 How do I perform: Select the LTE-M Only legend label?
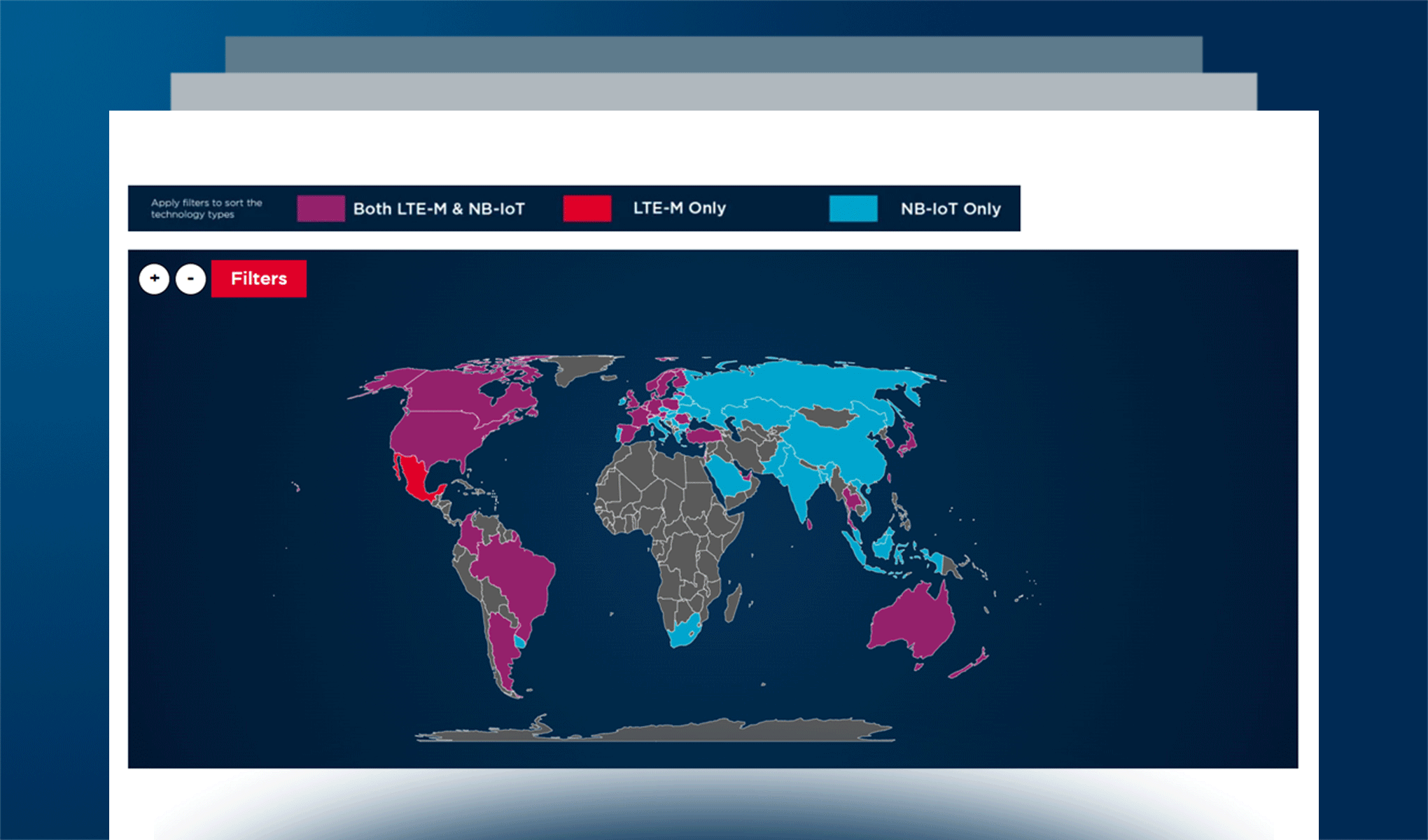coord(679,208)
